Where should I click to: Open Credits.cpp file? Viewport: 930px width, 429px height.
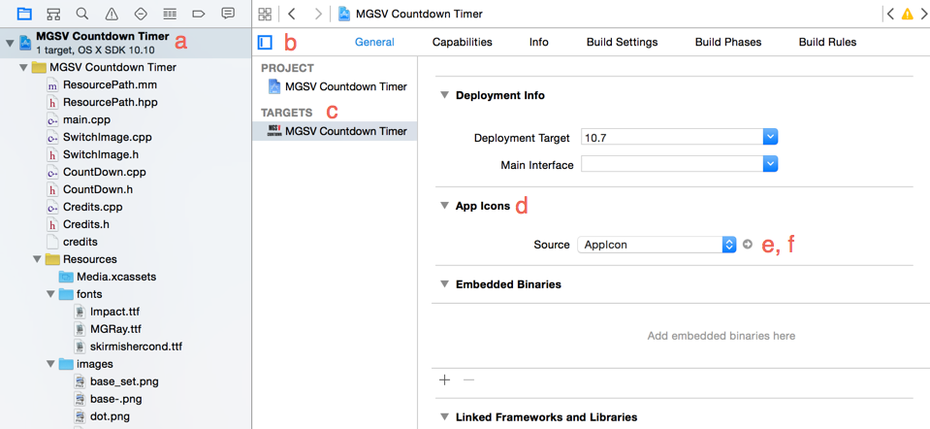93,207
